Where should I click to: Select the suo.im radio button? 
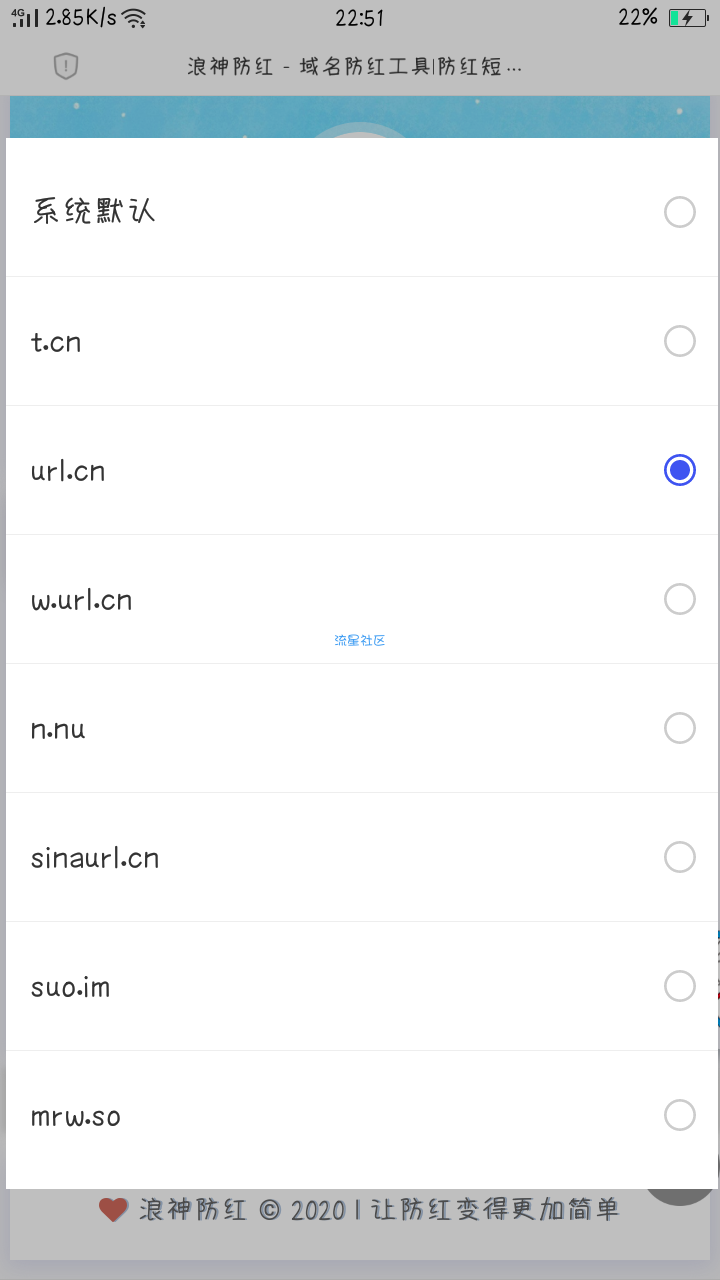680,986
